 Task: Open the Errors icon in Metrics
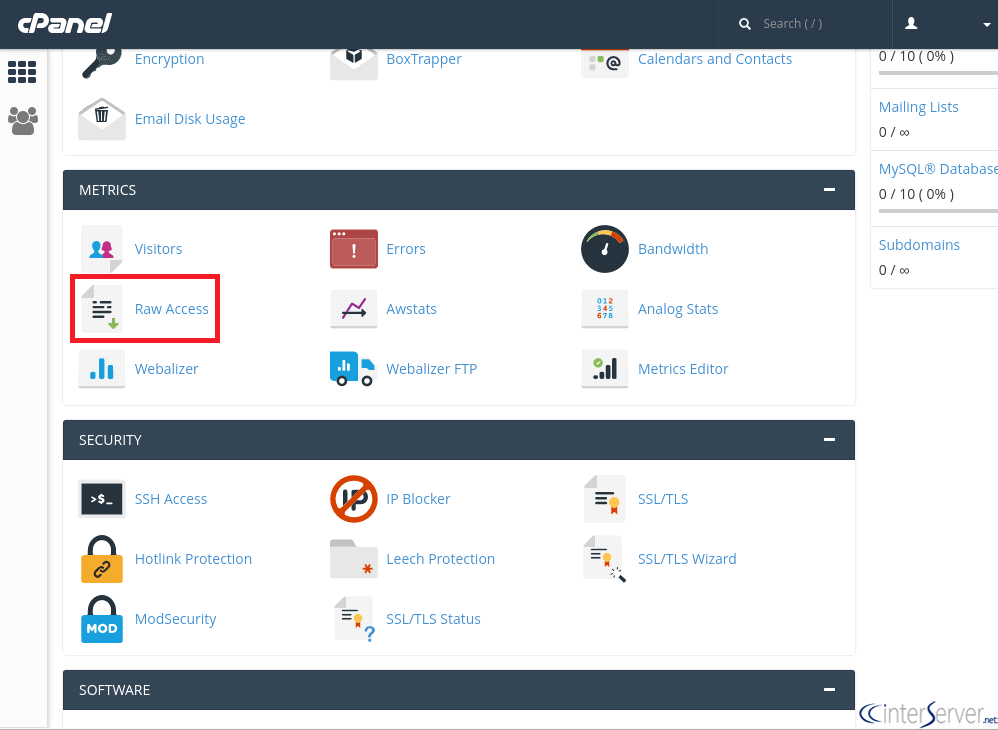[354, 249]
